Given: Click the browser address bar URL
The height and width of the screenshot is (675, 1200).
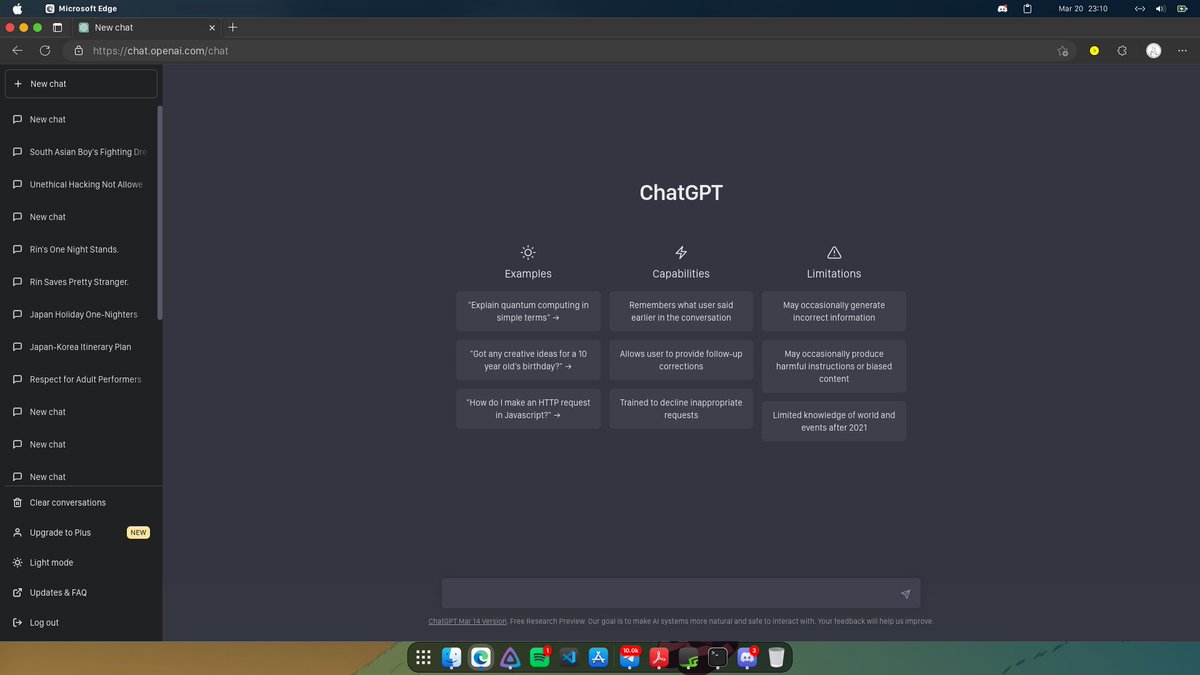Looking at the screenshot, I should coord(160,50).
